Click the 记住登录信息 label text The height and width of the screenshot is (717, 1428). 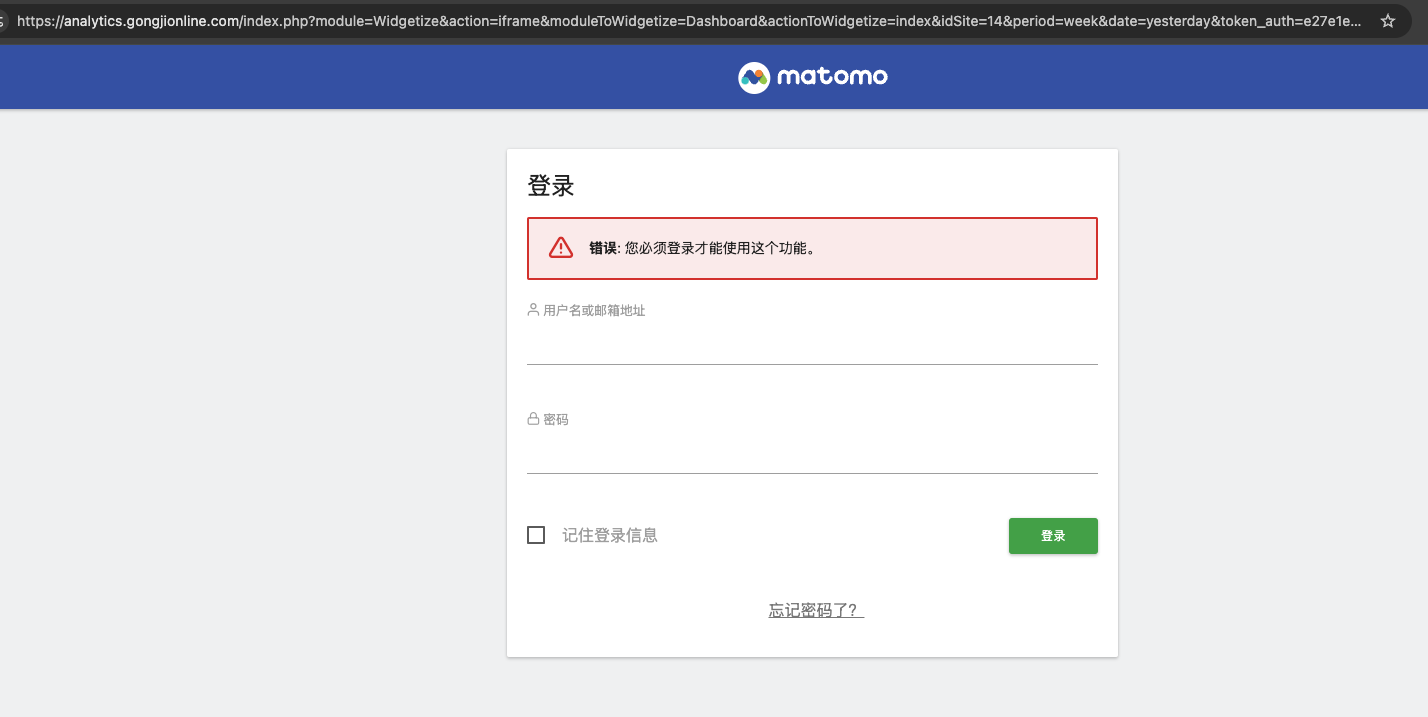click(610, 536)
